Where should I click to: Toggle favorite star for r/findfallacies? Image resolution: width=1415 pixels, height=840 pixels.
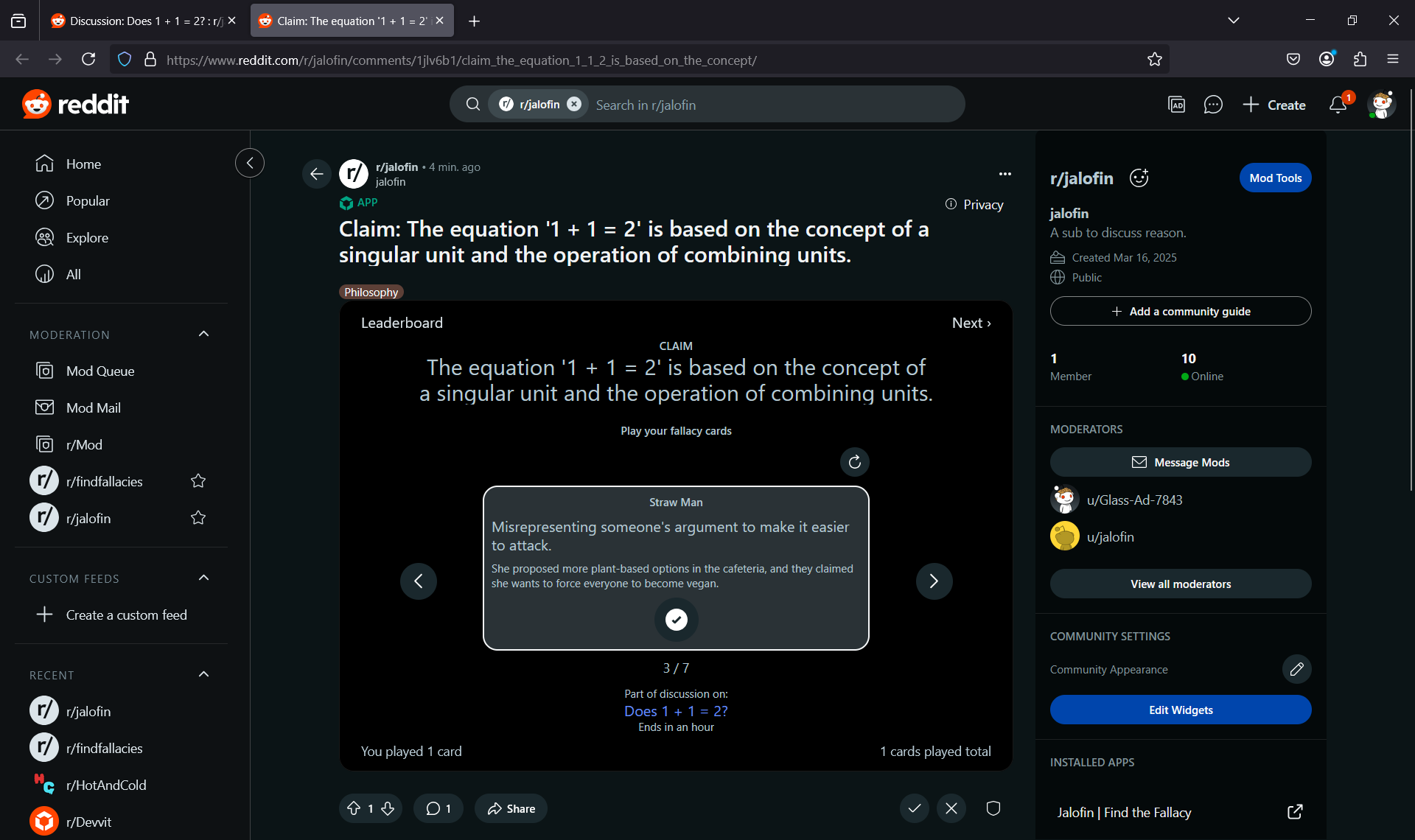198,481
